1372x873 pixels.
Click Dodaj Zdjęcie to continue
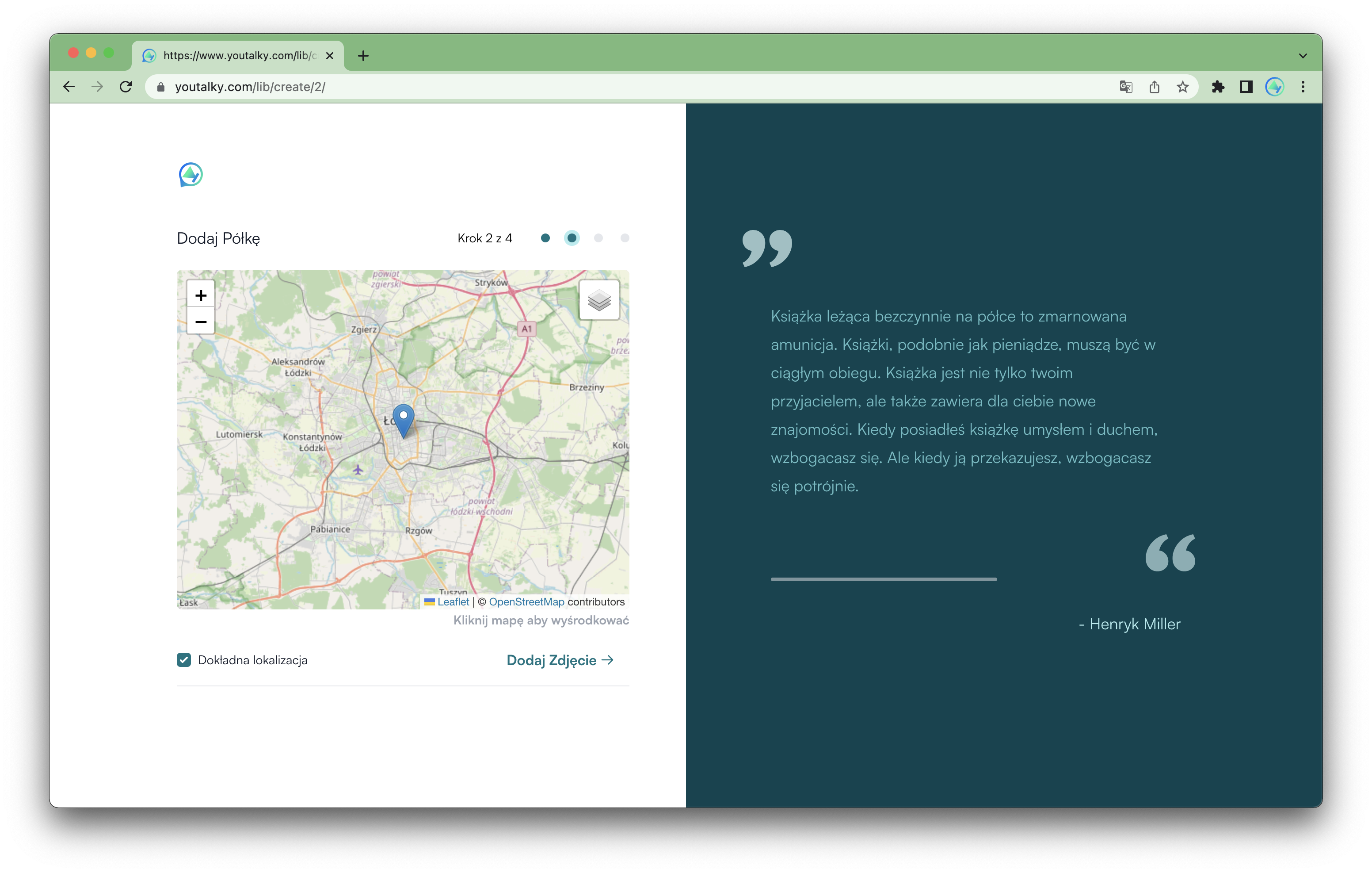tap(560, 660)
